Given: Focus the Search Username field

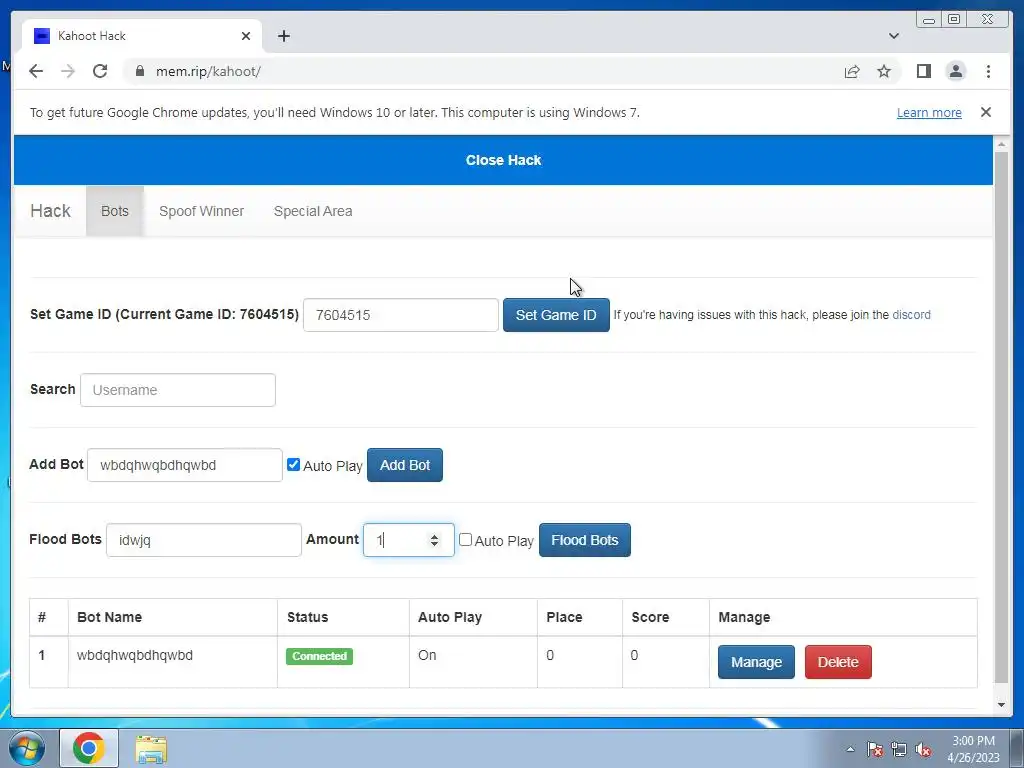Looking at the screenshot, I should point(178,390).
